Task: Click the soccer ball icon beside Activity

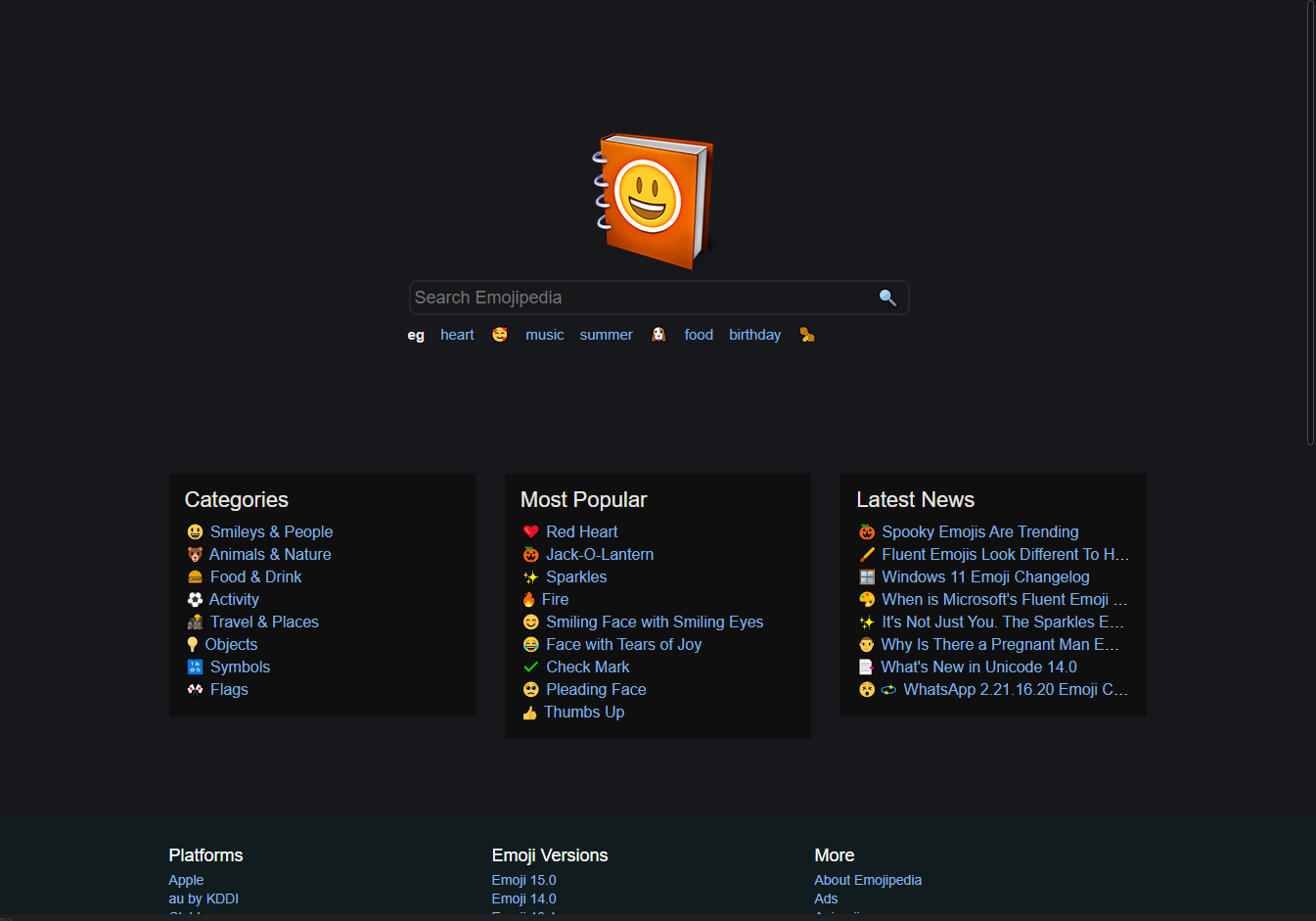Action: tap(195, 600)
